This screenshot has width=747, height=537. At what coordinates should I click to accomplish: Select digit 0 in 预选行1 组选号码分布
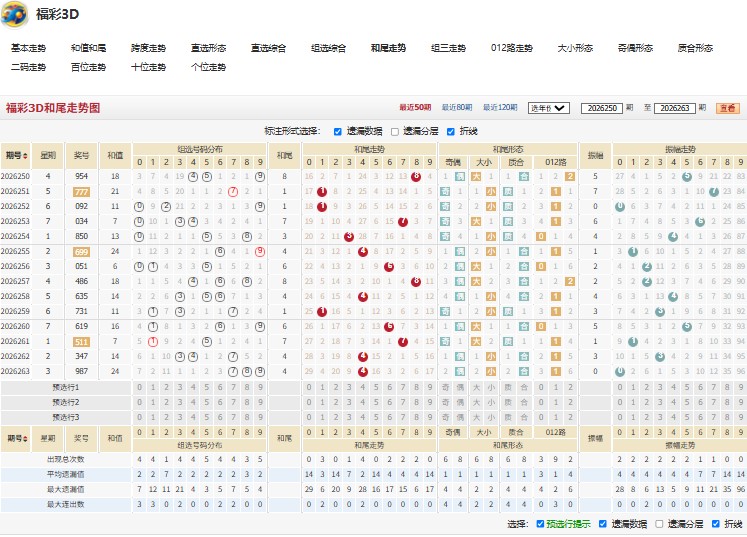(x=139, y=387)
